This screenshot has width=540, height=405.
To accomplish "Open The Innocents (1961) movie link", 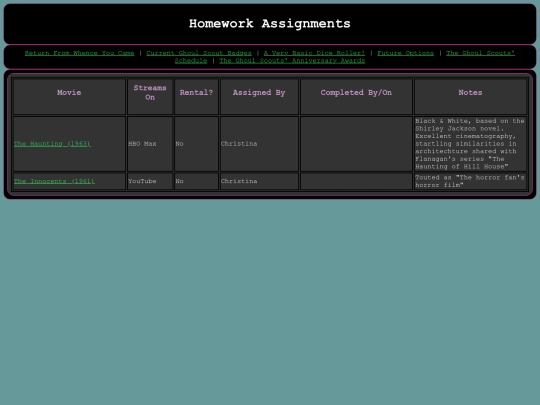I will [x=54, y=181].
